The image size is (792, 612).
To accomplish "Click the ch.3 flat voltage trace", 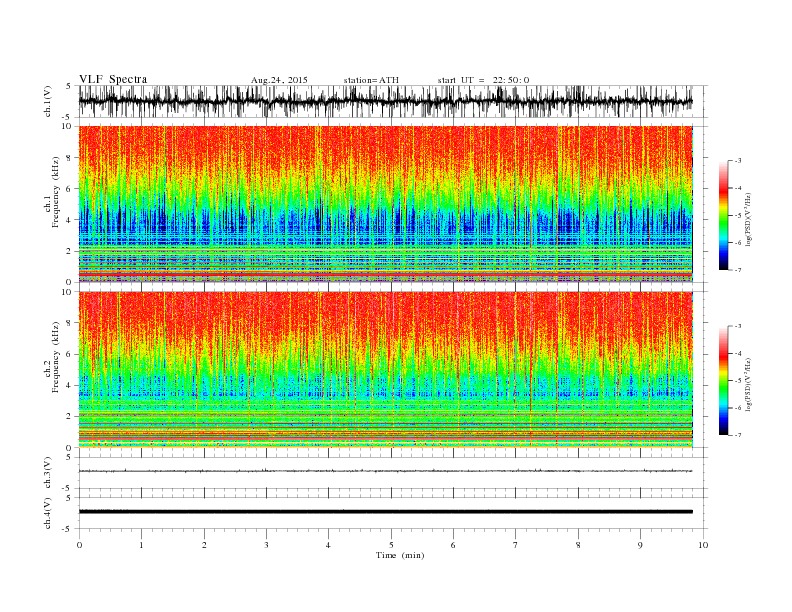I will 385,471.
